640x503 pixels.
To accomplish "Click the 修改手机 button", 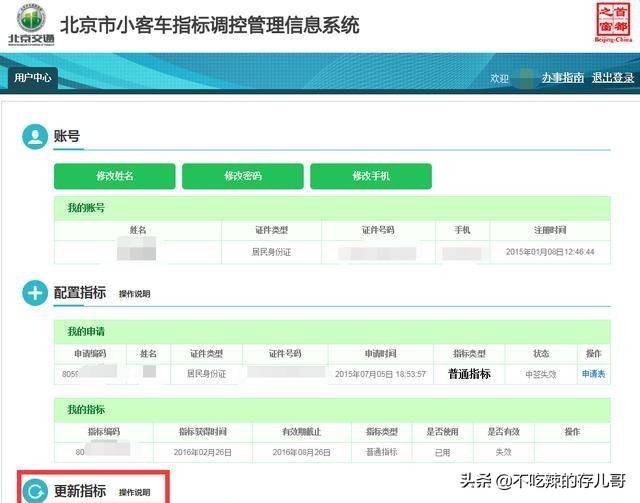I will (371, 176).
